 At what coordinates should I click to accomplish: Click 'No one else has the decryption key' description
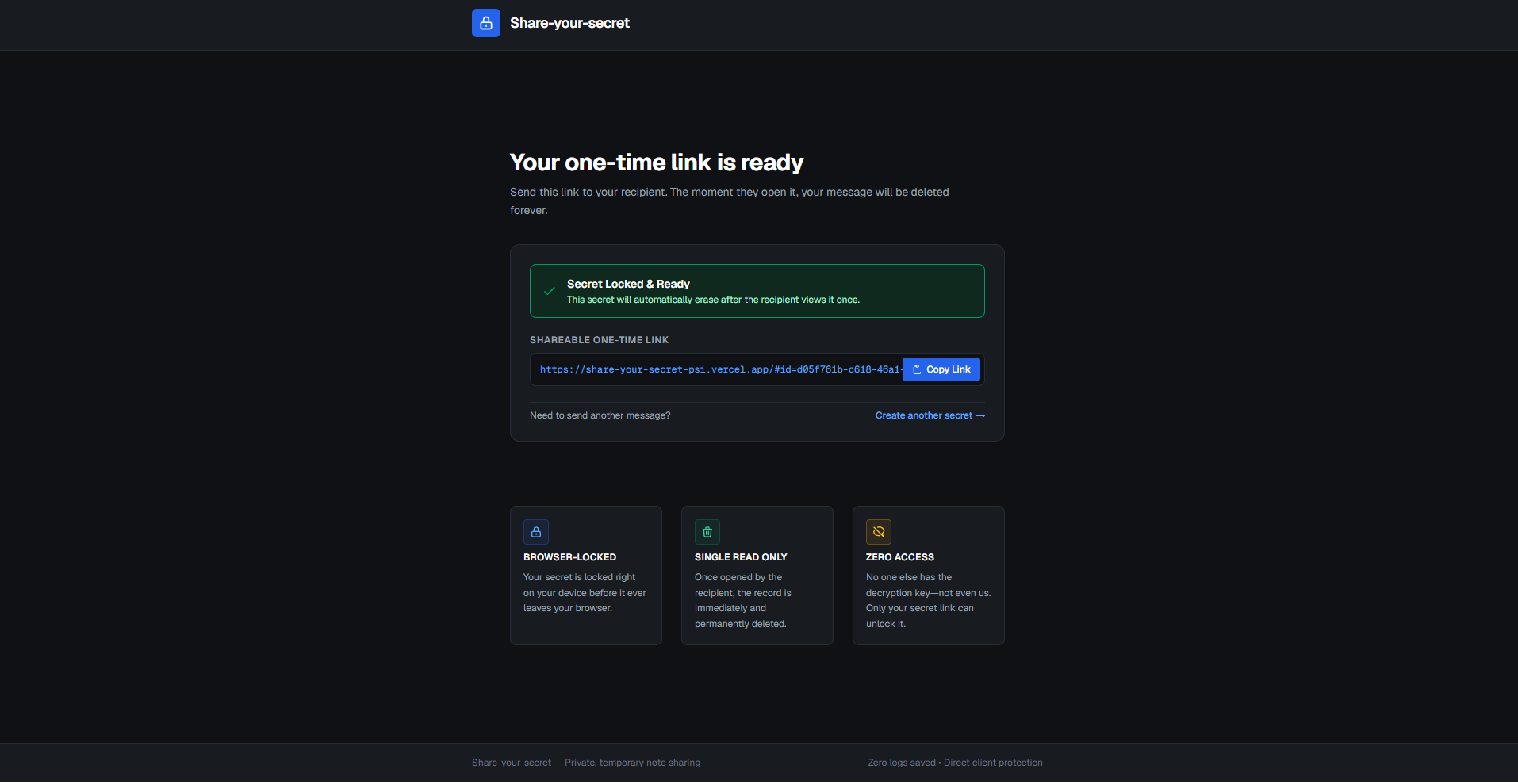929,601
